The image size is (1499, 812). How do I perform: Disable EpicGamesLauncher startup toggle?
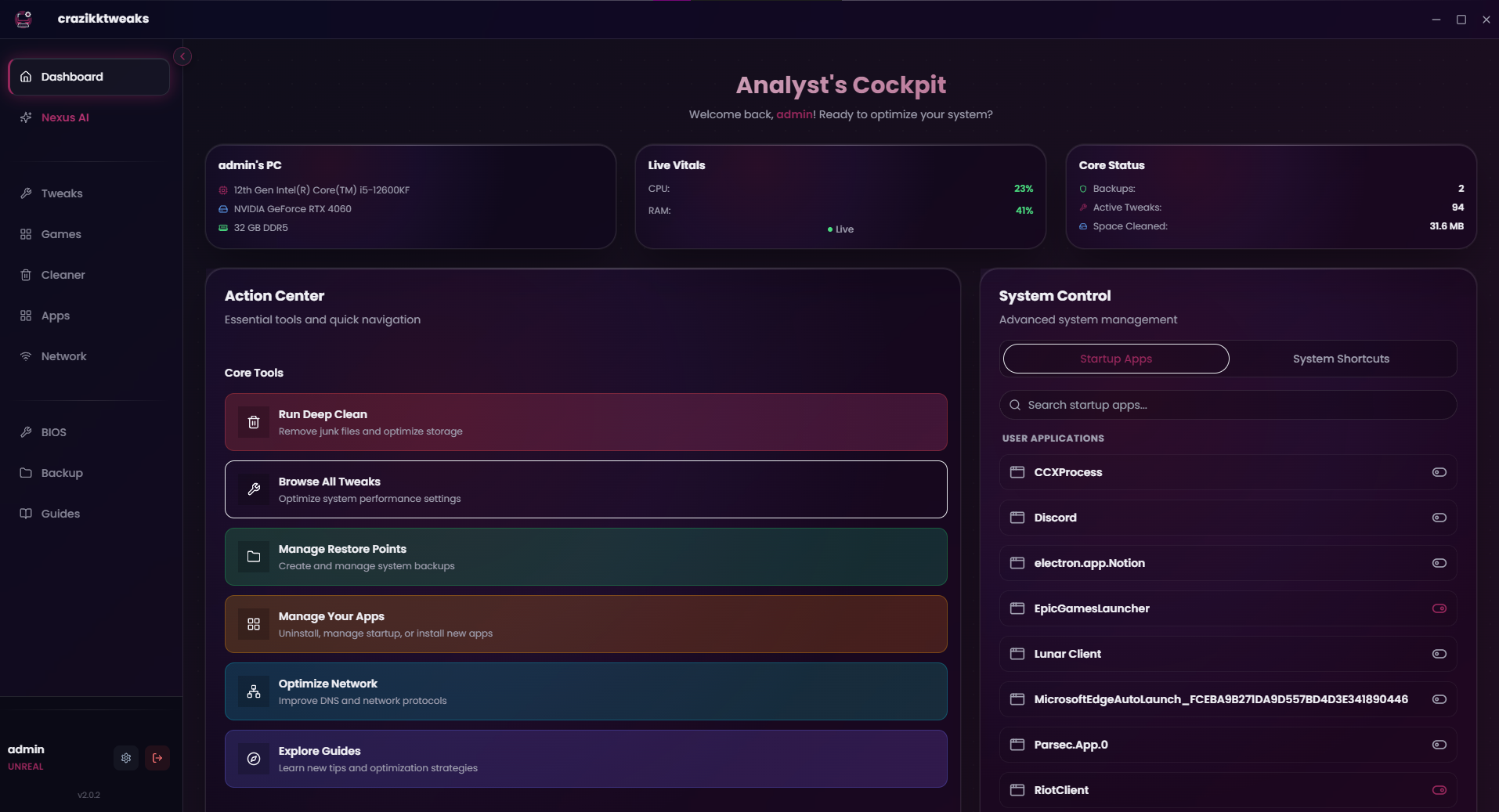tap(1439, 608)
